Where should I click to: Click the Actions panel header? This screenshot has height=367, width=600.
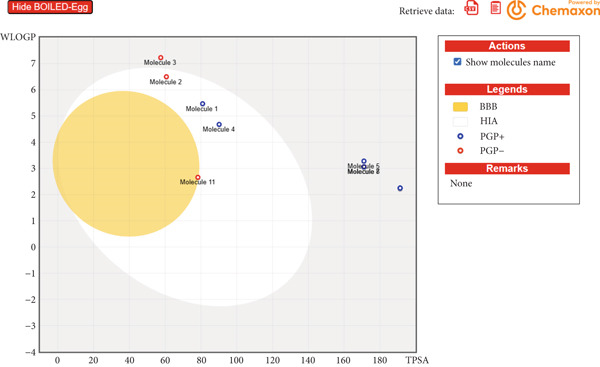[x=507, y=46]
